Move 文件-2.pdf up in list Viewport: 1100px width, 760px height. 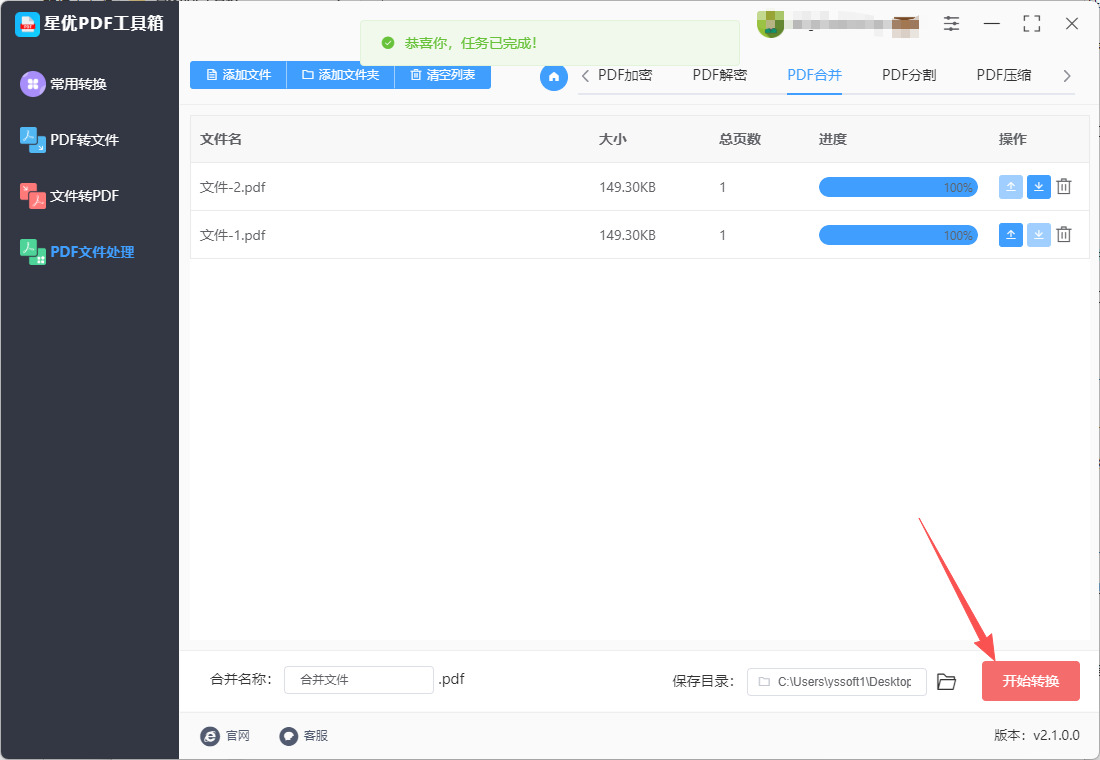[1010, 187]
